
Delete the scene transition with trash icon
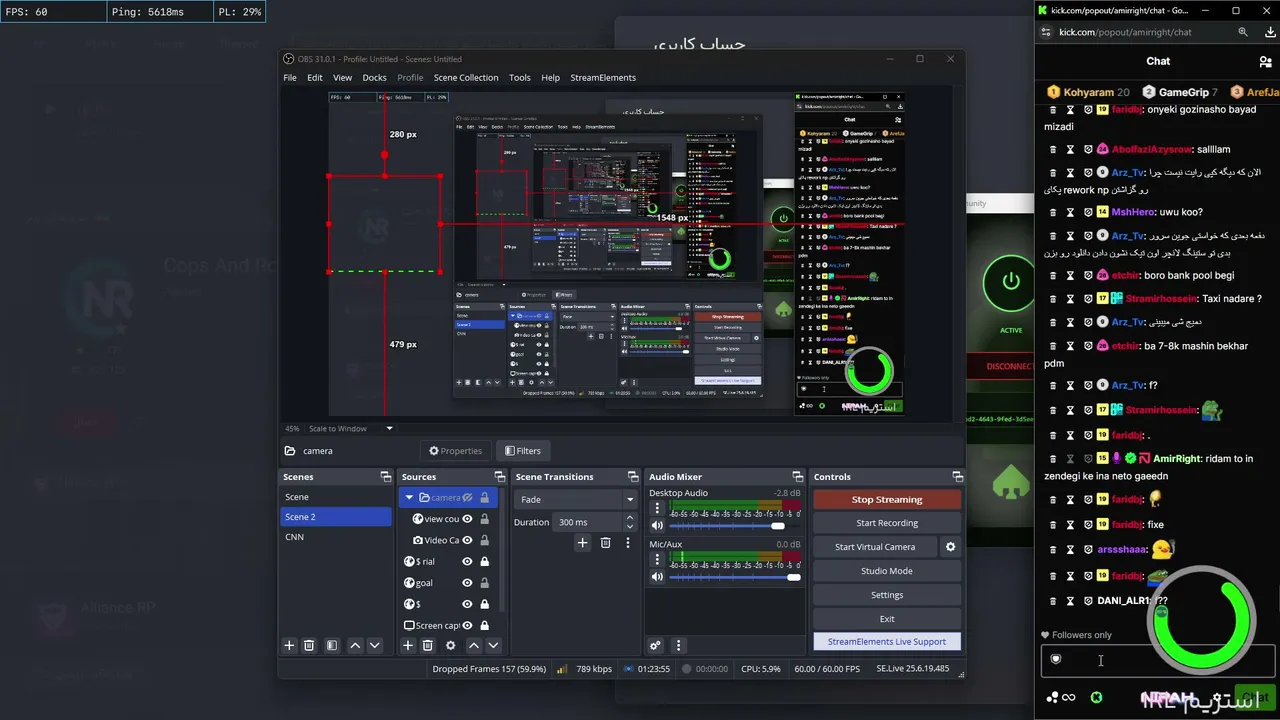coord(605,543)
